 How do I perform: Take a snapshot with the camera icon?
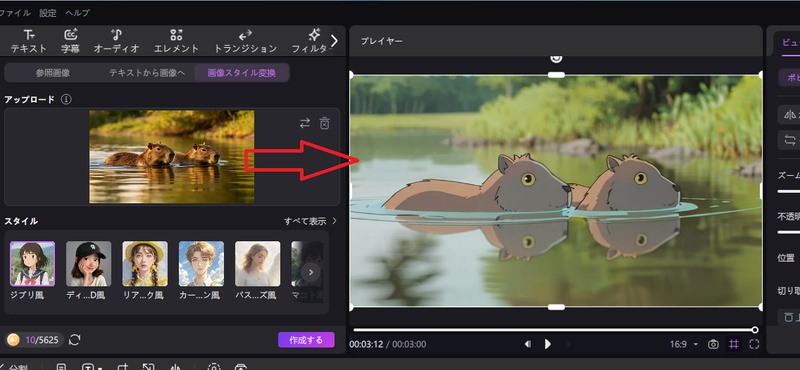[713, 344]
